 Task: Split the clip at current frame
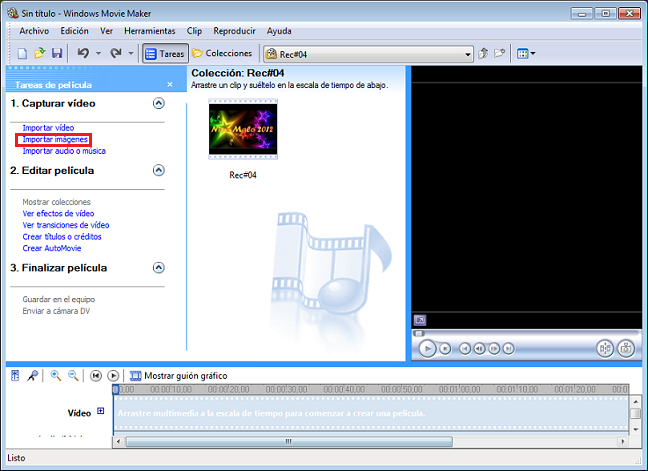tap(605, 349)
